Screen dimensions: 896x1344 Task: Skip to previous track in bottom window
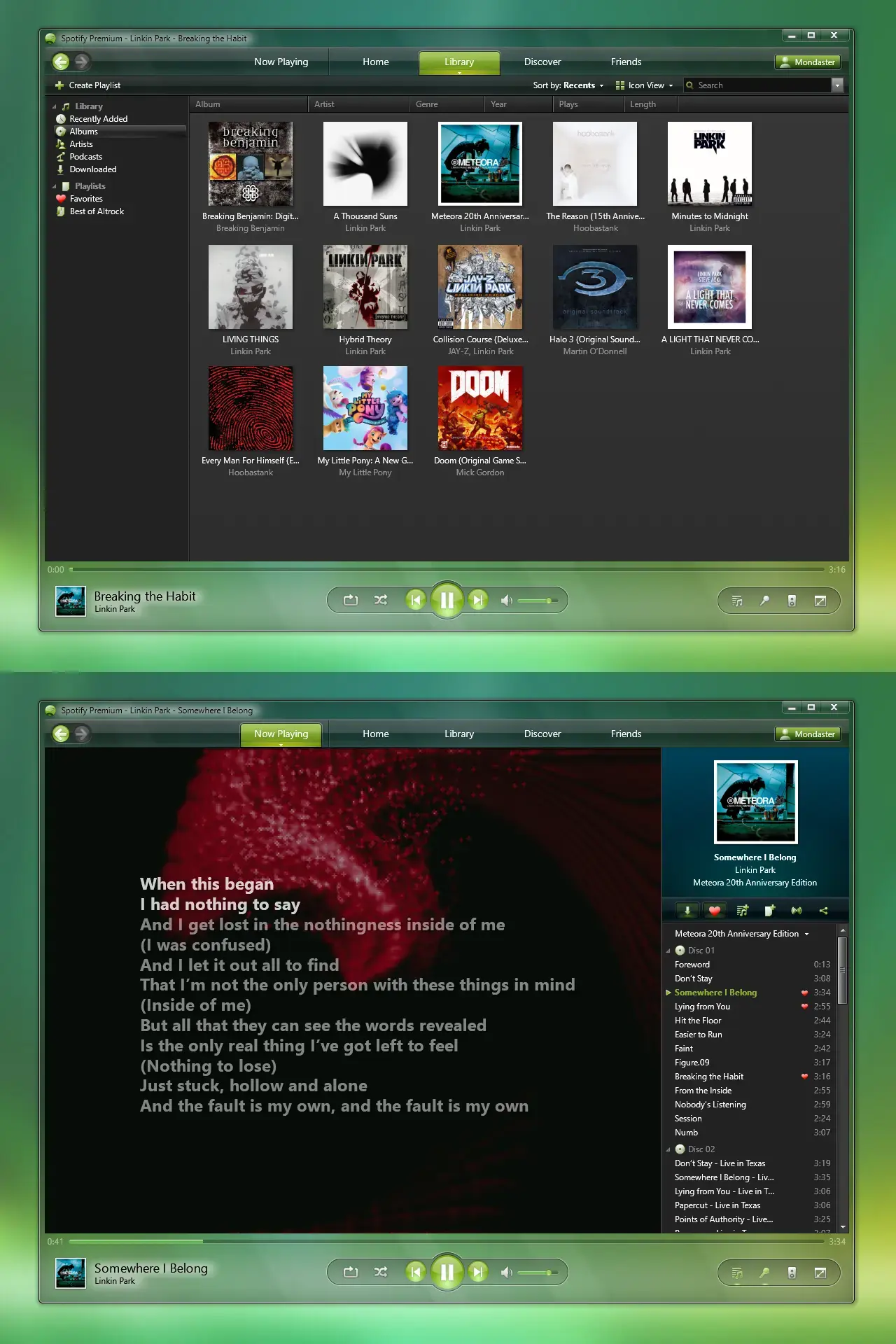416,1272
